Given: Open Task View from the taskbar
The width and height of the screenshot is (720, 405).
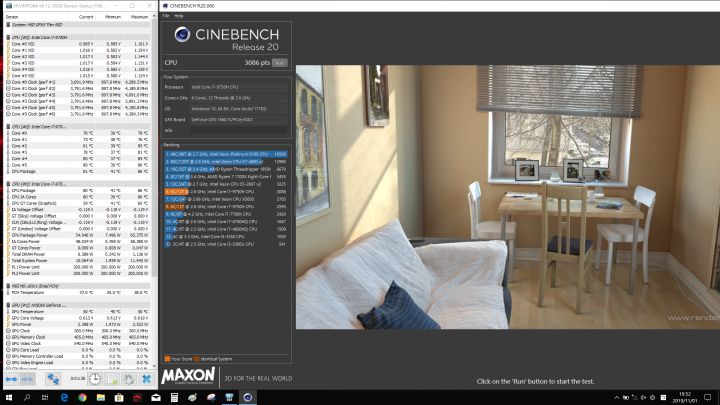Looking at the screenshot, I should tap(45, 398).
